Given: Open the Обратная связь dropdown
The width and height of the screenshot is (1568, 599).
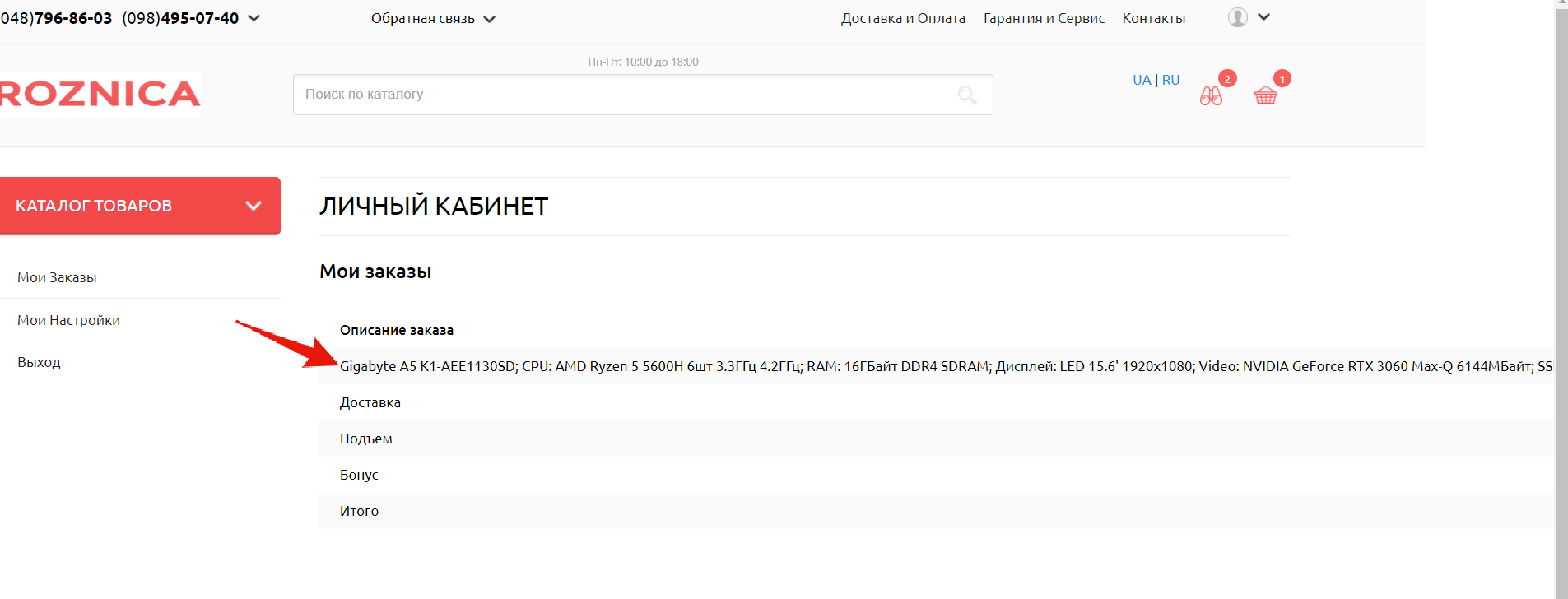Looking at the screenshot, I should coord(433,18).
